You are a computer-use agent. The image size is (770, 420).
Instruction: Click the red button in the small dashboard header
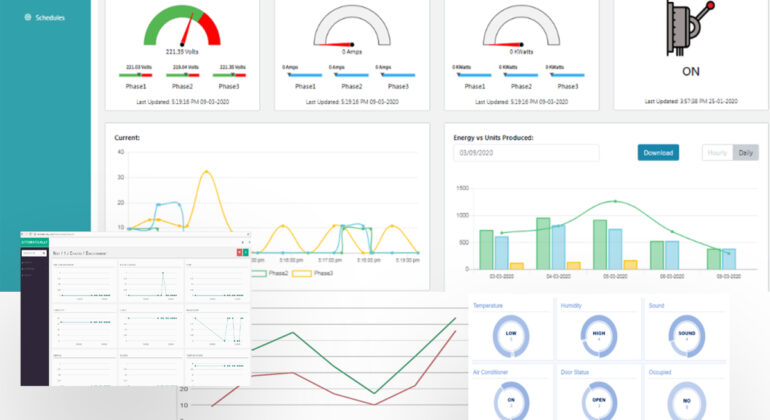[x=238, y=253]
